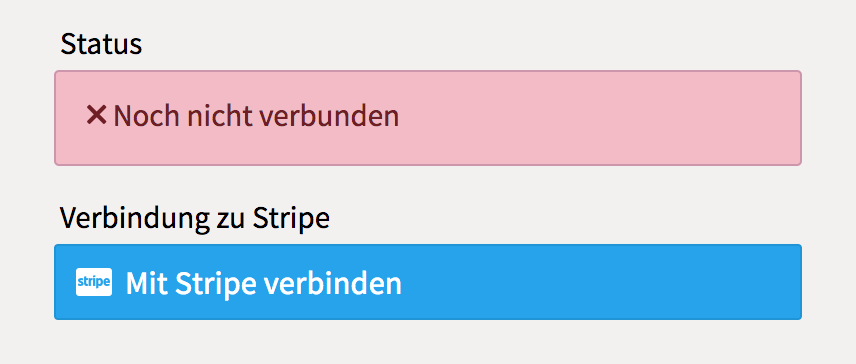The image size is (856, 364).
Task: Click the cross mark before Noch nicht verbunden
Action: (96, 115)
